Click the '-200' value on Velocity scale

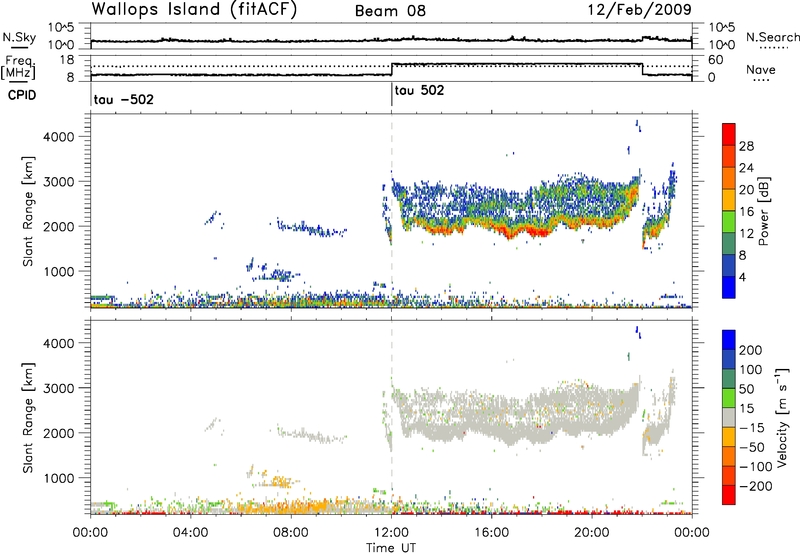pos(756,486)
